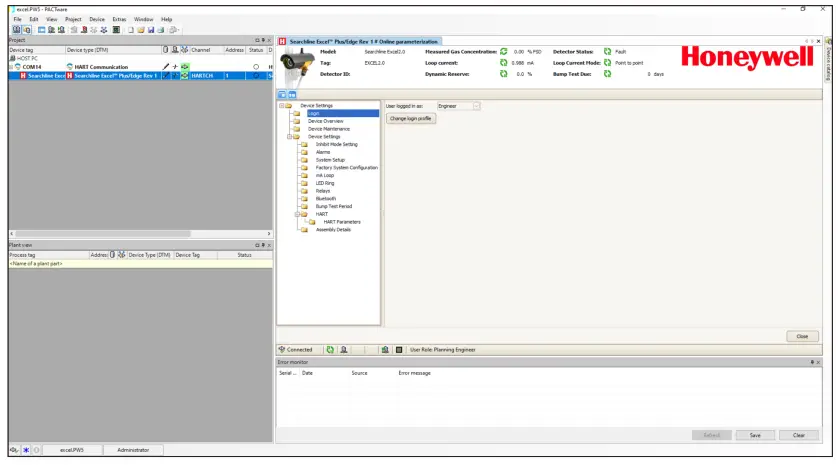Open the Extras menu

coord(119,19)
